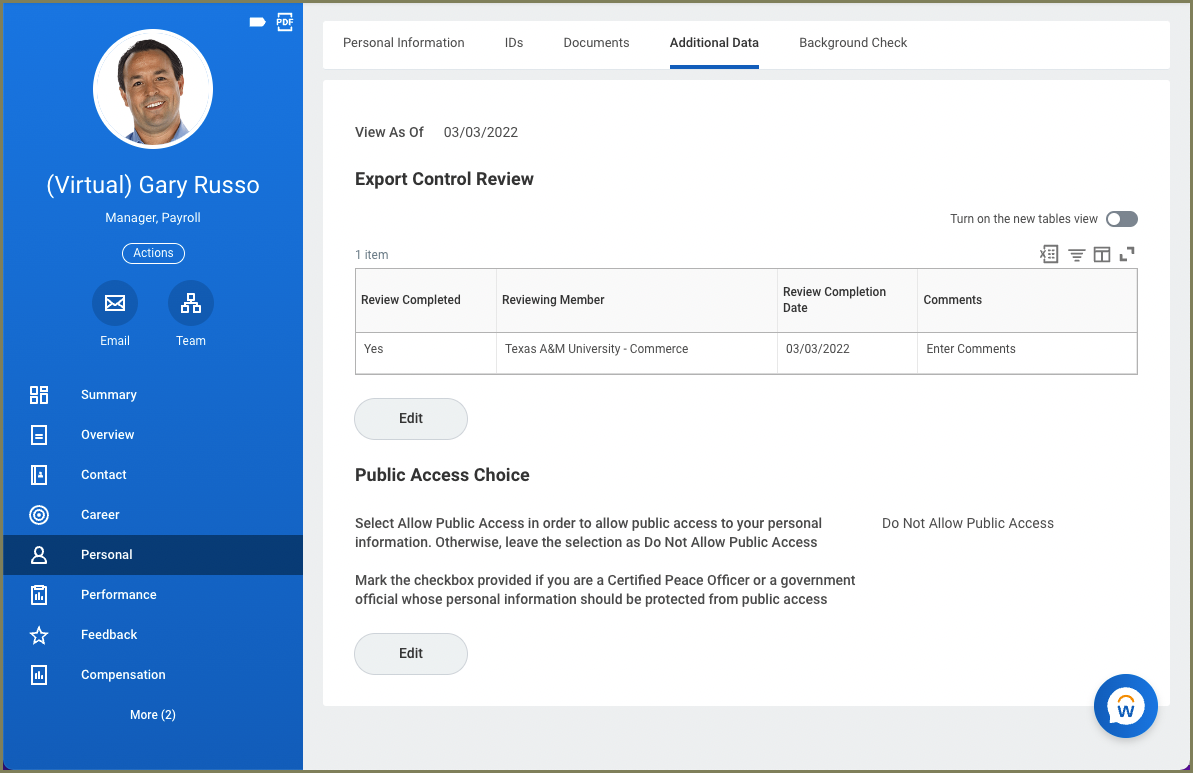Open the Documents tab

[x=596, y=43]
